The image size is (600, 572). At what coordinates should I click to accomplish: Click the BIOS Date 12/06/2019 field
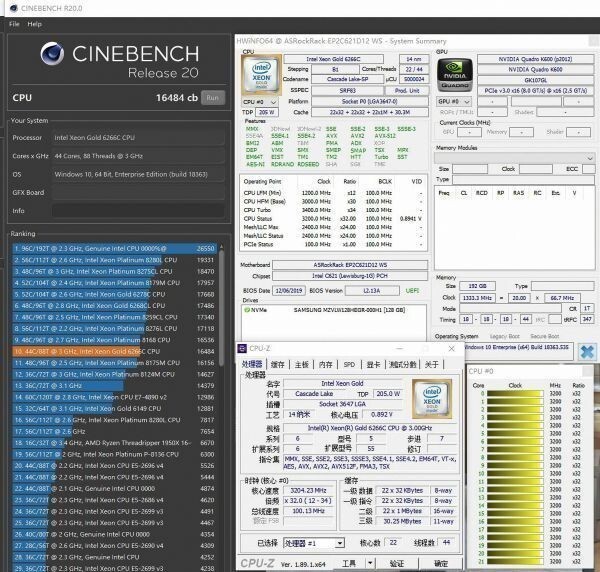pyautogui.click(x=289, y=291)
